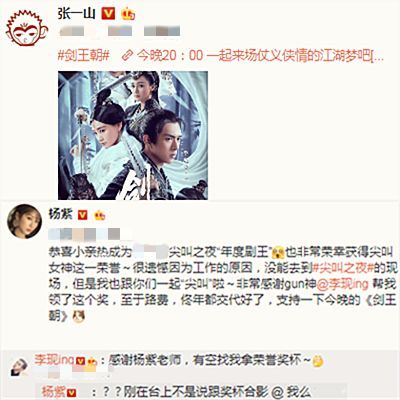This screenshot has width=400, height=400.
Task: Open 张一山's monkey avatar profile
Action: click(x=27, y=28)
